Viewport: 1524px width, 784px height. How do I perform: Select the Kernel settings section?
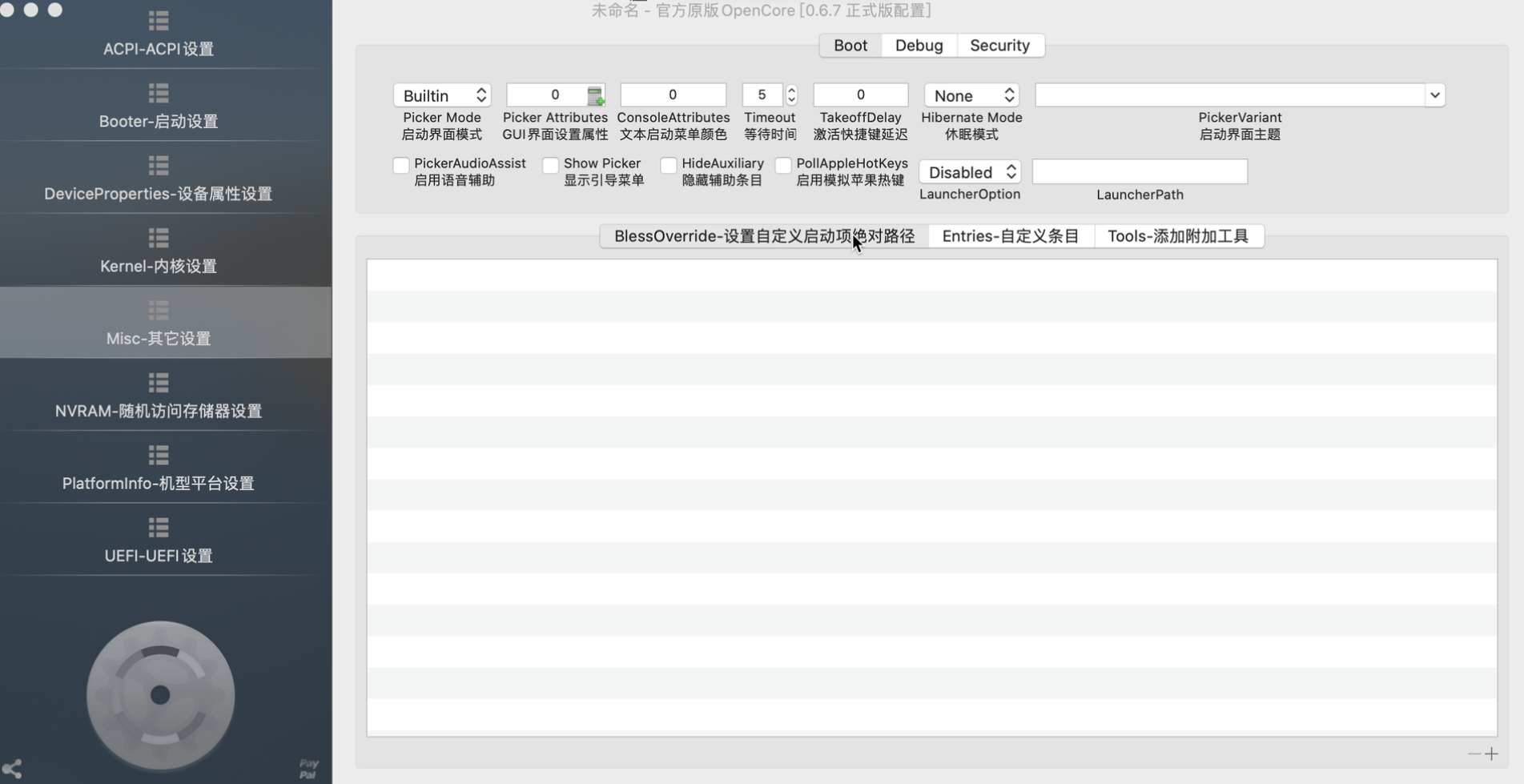(158, 251)
